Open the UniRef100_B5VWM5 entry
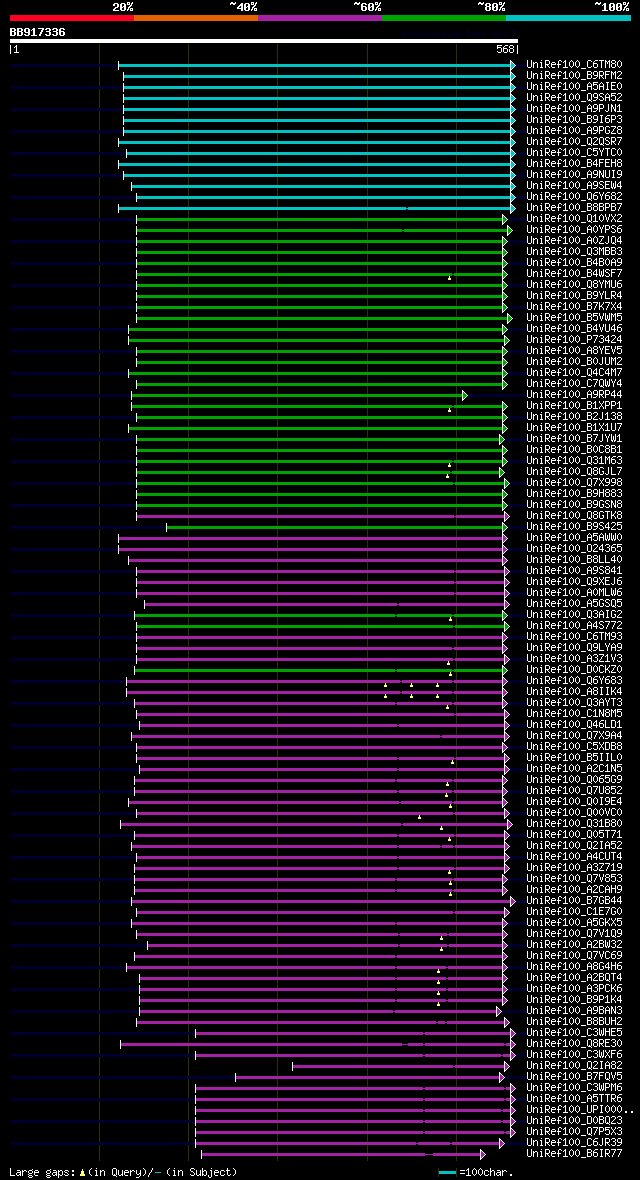 click(x=574, y=318)
